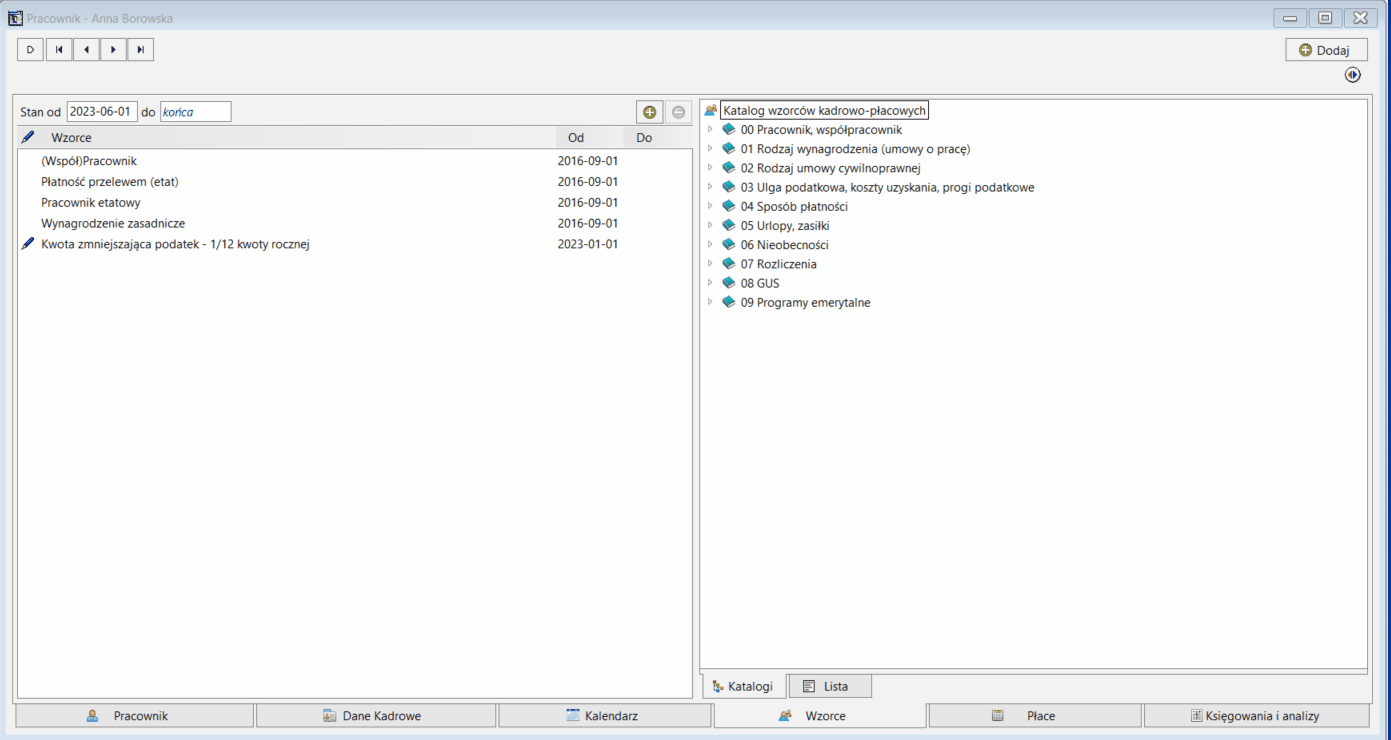Screen dimensions: 1391x740
Task: Switch to the Pracownik tab
Action: [x=135, y=716]
